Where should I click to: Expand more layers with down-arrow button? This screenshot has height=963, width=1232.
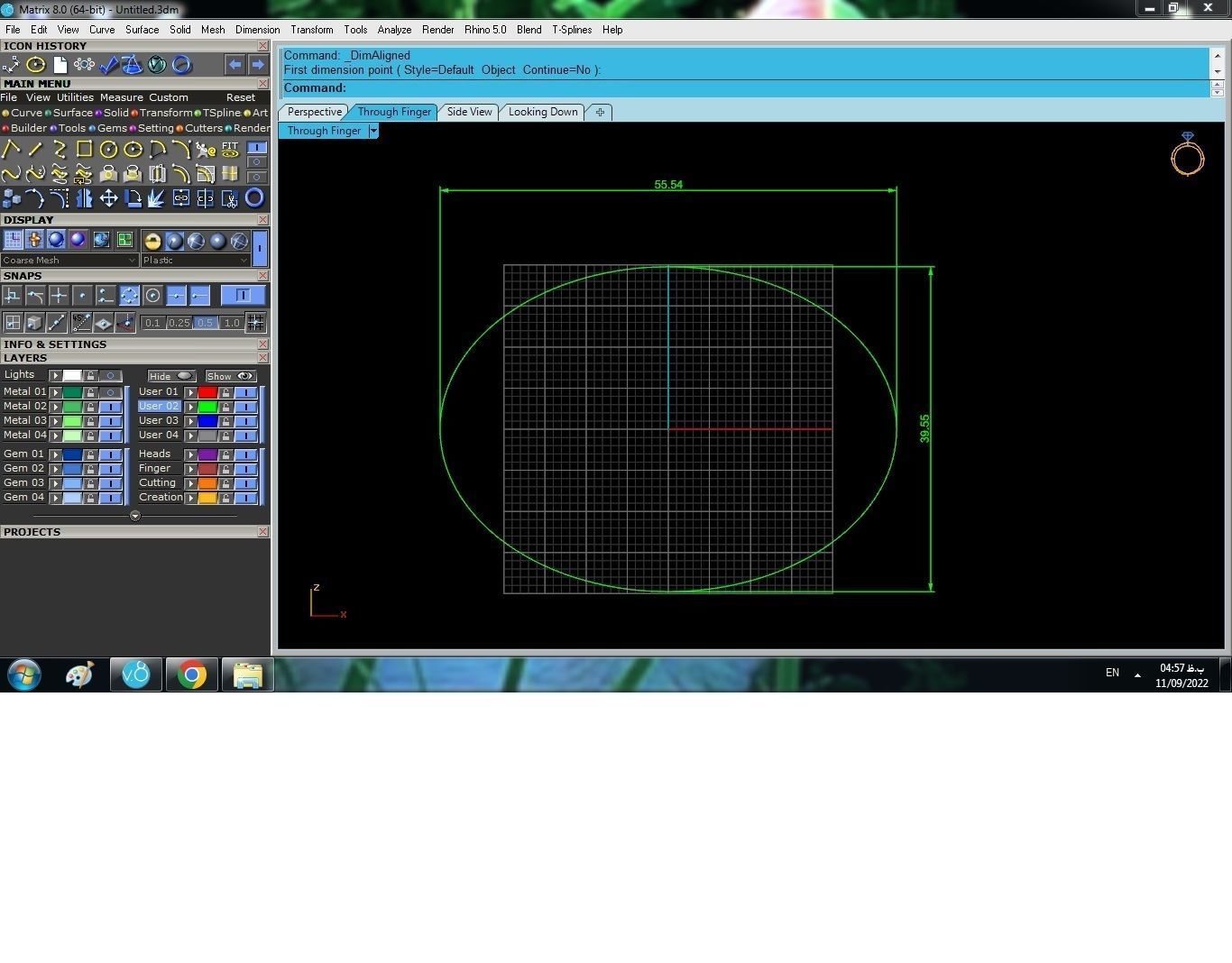click(135, 517)
